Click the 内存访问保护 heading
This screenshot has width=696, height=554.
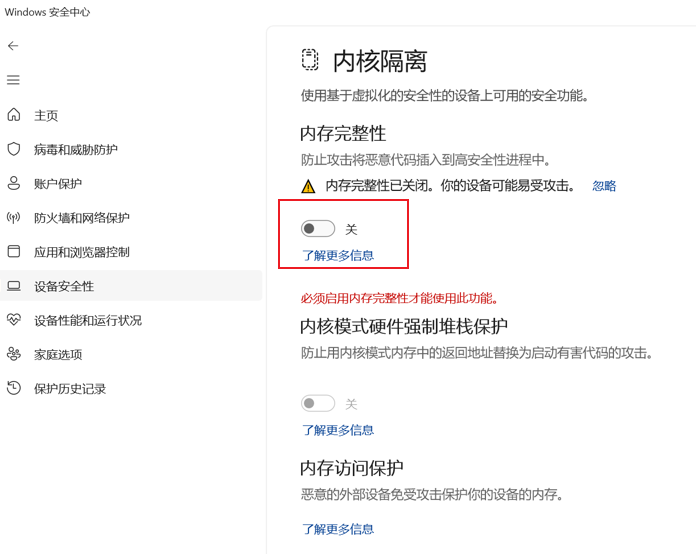(x=352, y=467)
